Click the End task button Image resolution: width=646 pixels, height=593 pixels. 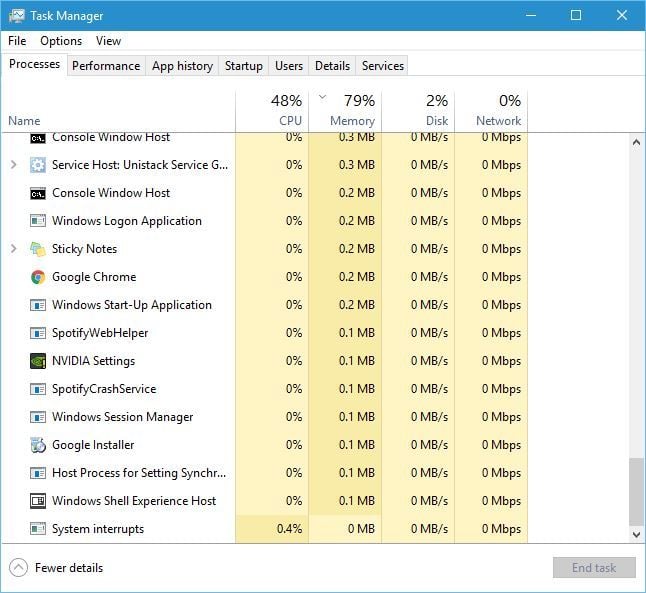click(x=594, y=568)
